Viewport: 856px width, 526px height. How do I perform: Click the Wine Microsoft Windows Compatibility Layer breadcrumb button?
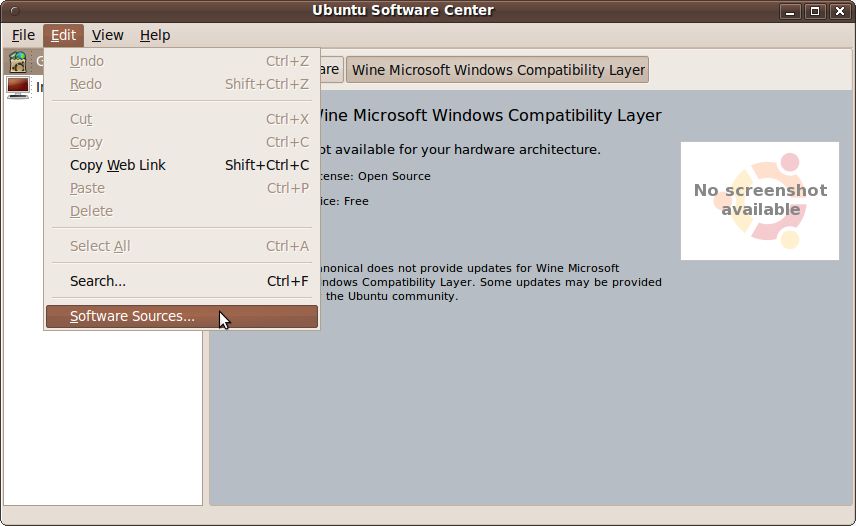click(x=497, y=70)
